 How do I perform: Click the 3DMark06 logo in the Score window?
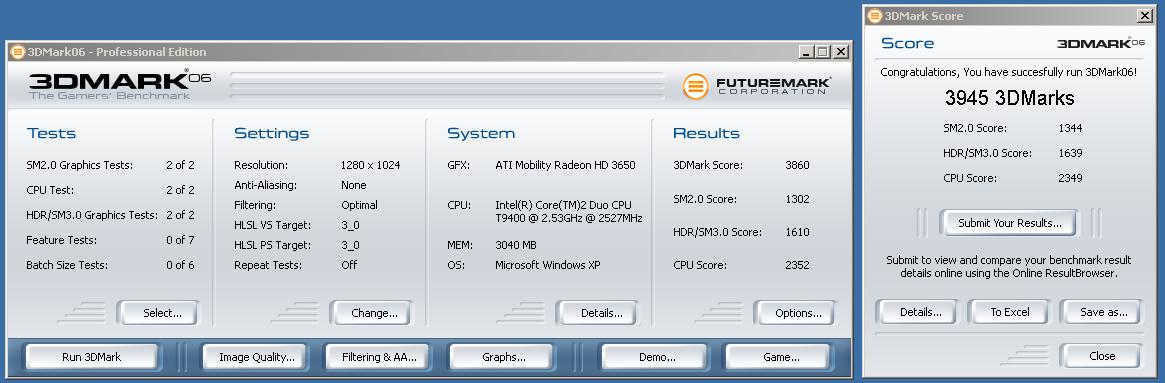[x=1100, y=43]
